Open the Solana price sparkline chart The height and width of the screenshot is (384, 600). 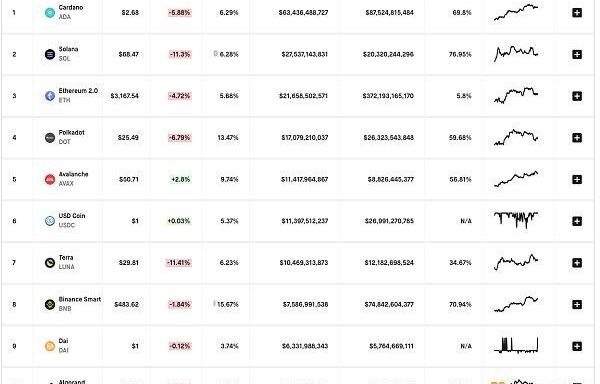[516, 54]
